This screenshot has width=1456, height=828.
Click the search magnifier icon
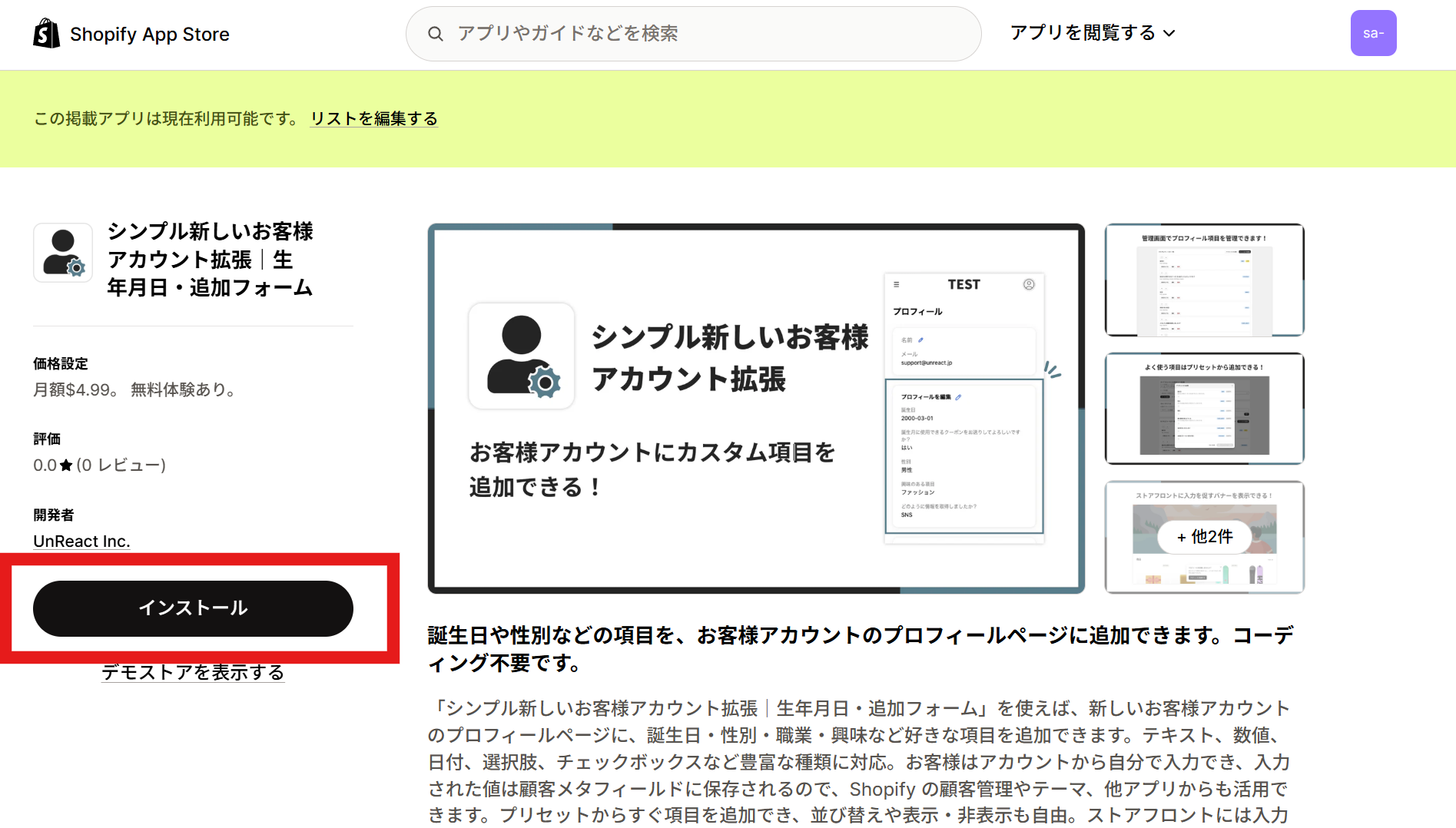click(x=436, y=34)
